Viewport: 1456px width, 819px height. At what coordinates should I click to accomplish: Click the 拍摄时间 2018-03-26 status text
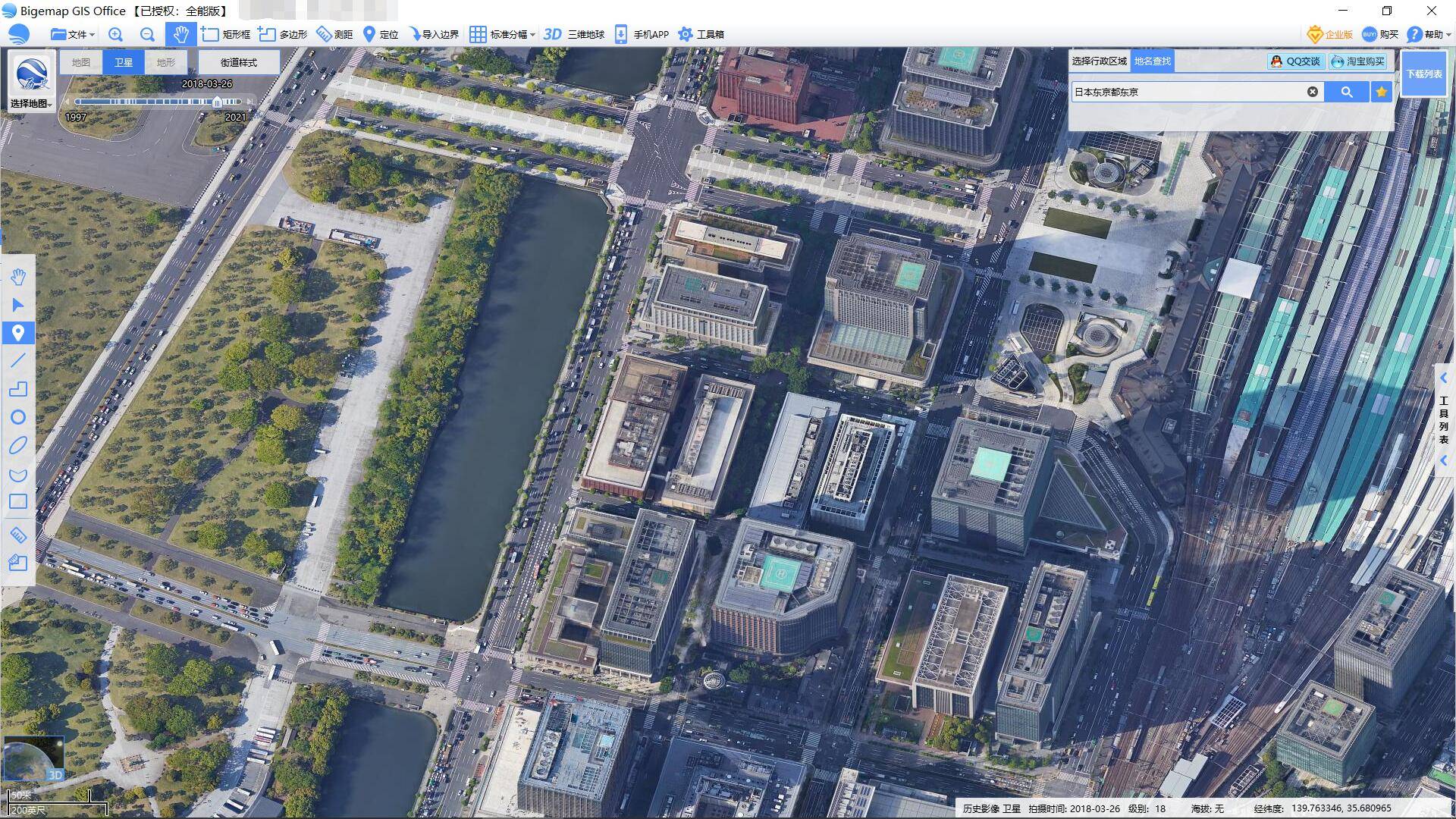(1075, 809)
